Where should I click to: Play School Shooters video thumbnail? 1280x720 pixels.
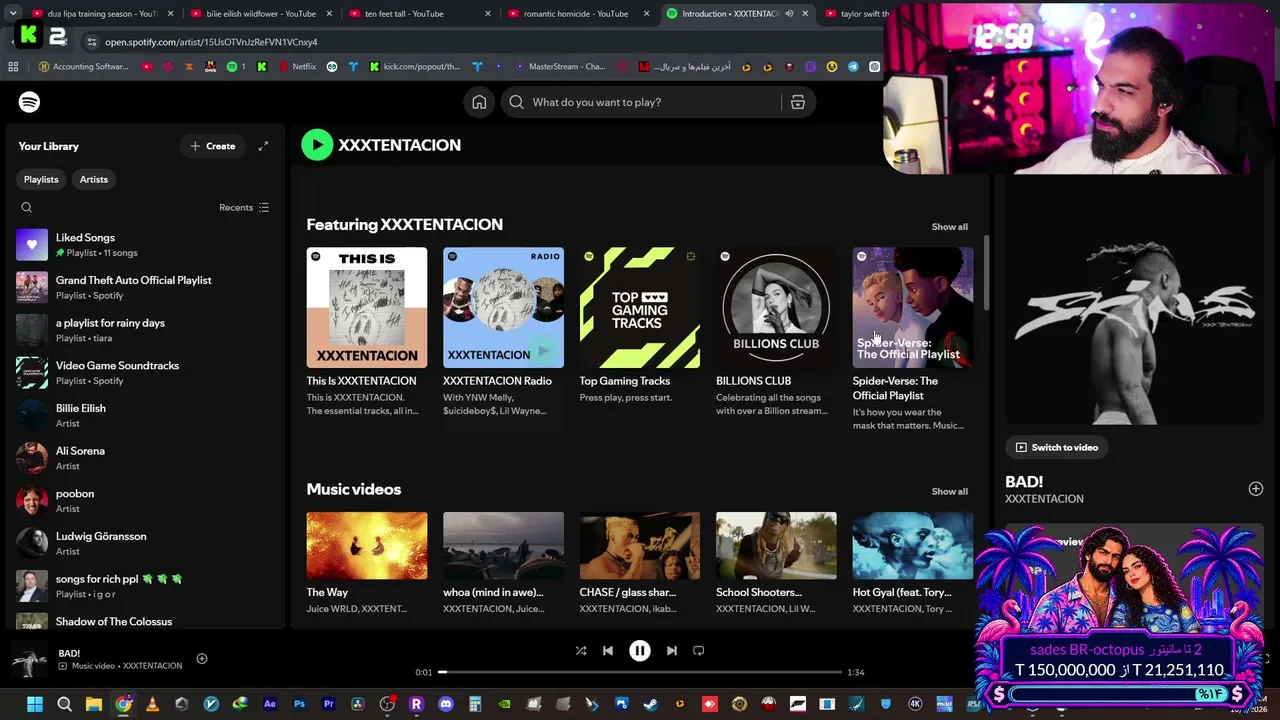(x=776, y=546)
